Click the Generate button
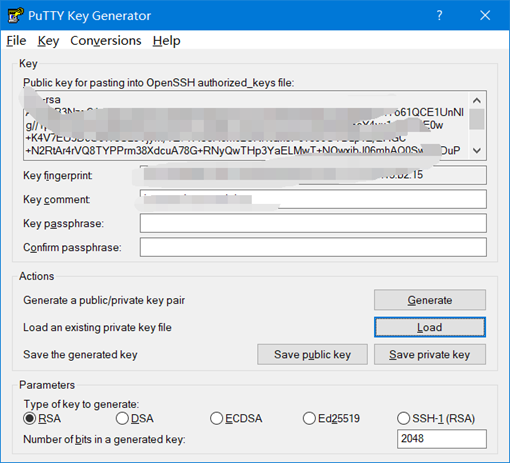 pyautogui.click(x=430, y=300)
